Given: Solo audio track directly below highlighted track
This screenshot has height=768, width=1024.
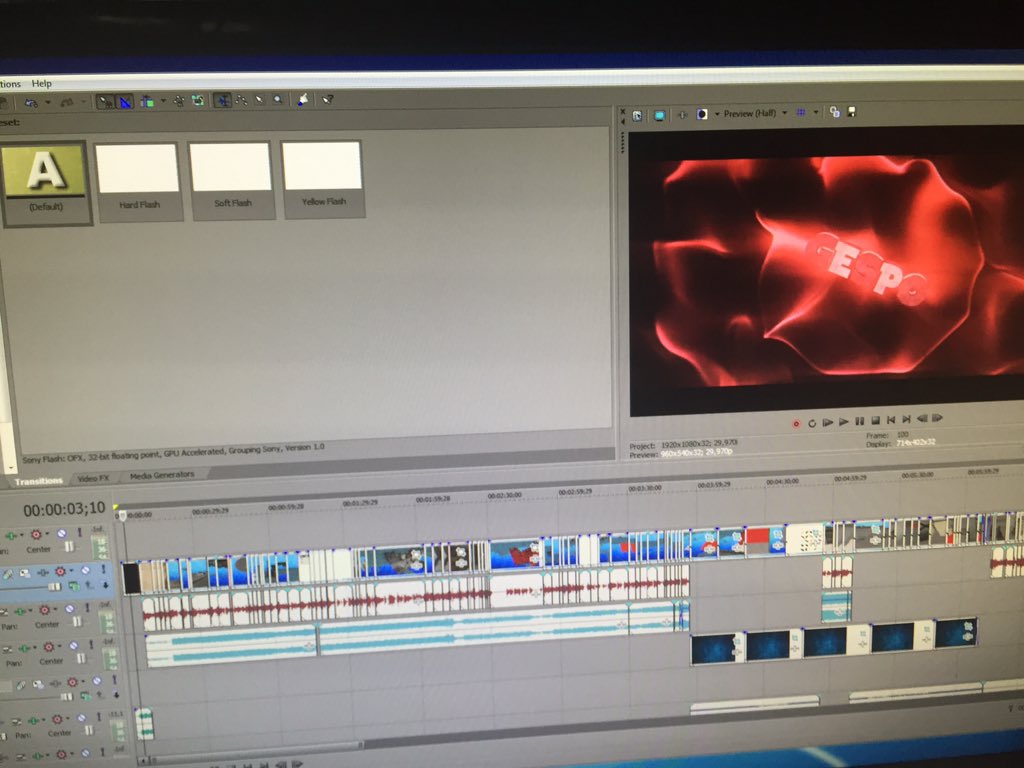Looking at the screenshot, I should point(87,607).
